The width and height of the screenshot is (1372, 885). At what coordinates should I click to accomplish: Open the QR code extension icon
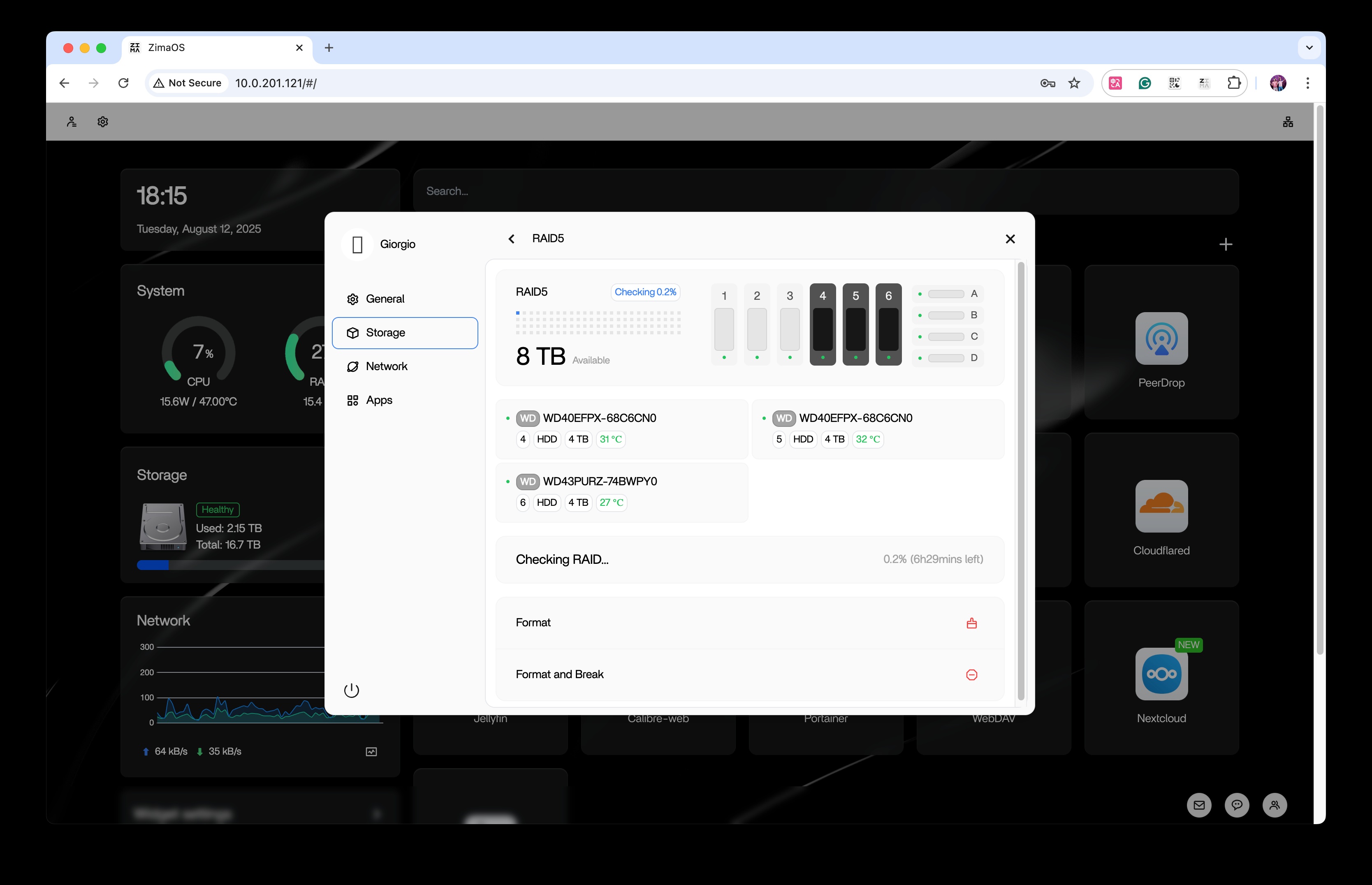click(x=1174, y=83)
